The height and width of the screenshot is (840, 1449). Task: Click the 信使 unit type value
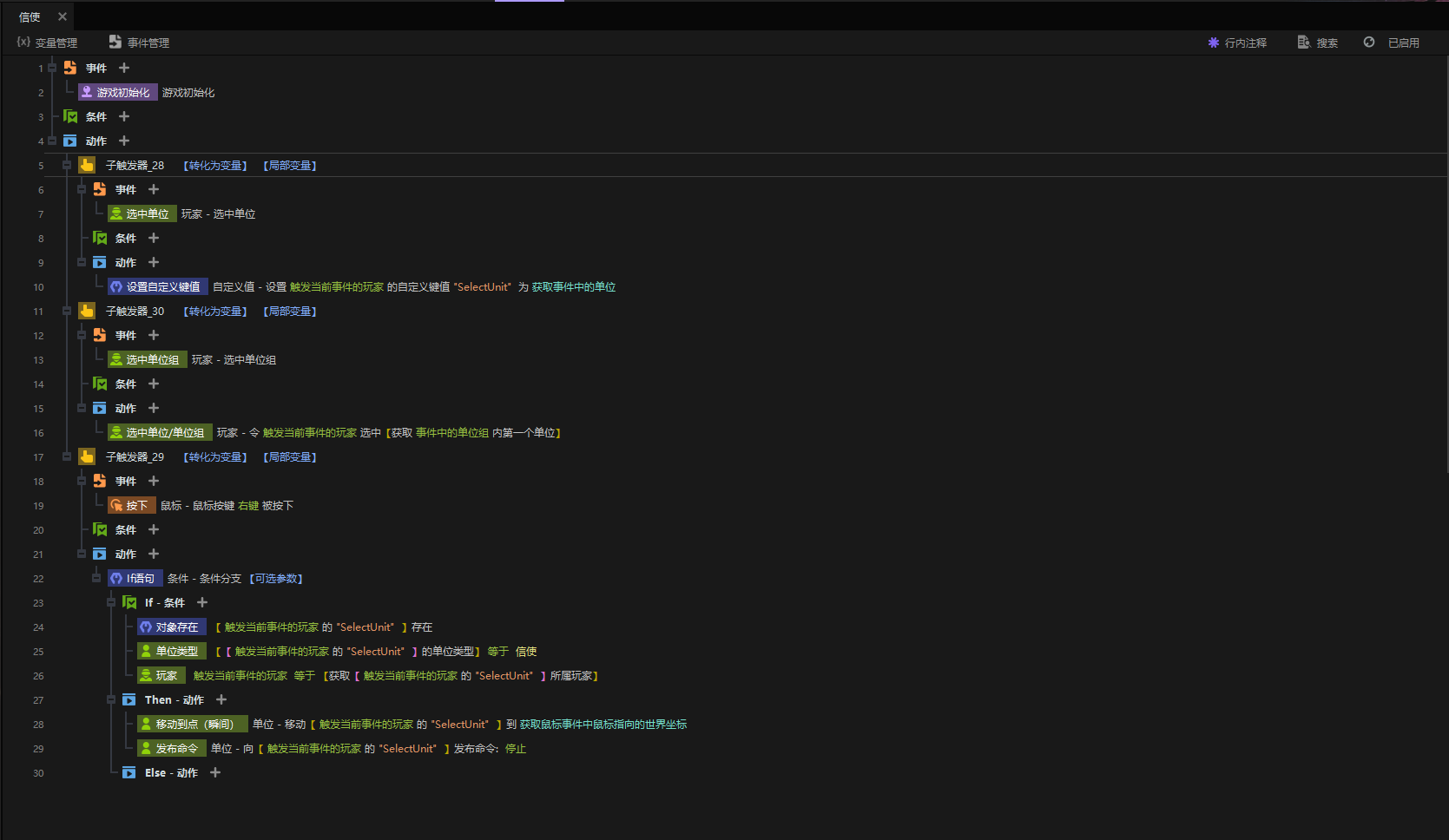click(x=526, y=652)
